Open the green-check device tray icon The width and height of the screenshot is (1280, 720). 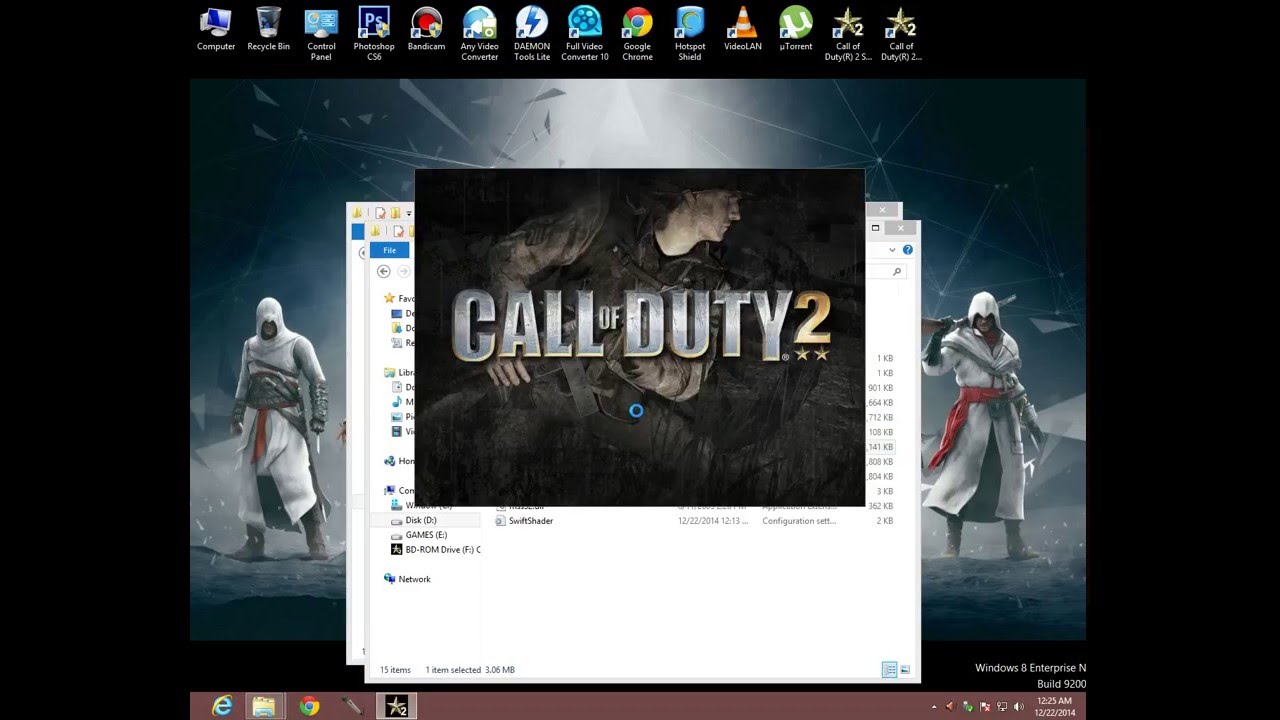click(x=967, y=707)
